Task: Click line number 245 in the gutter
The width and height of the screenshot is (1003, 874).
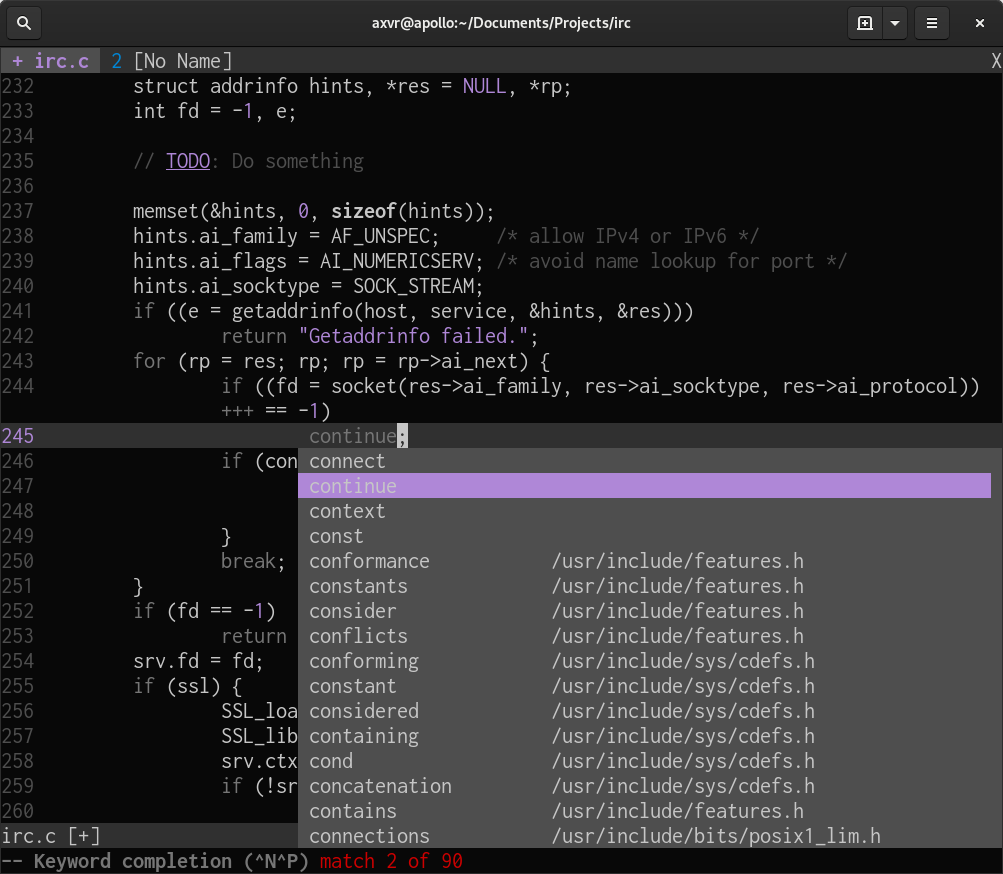Action: pyautogui.click(x=17, y=436)
